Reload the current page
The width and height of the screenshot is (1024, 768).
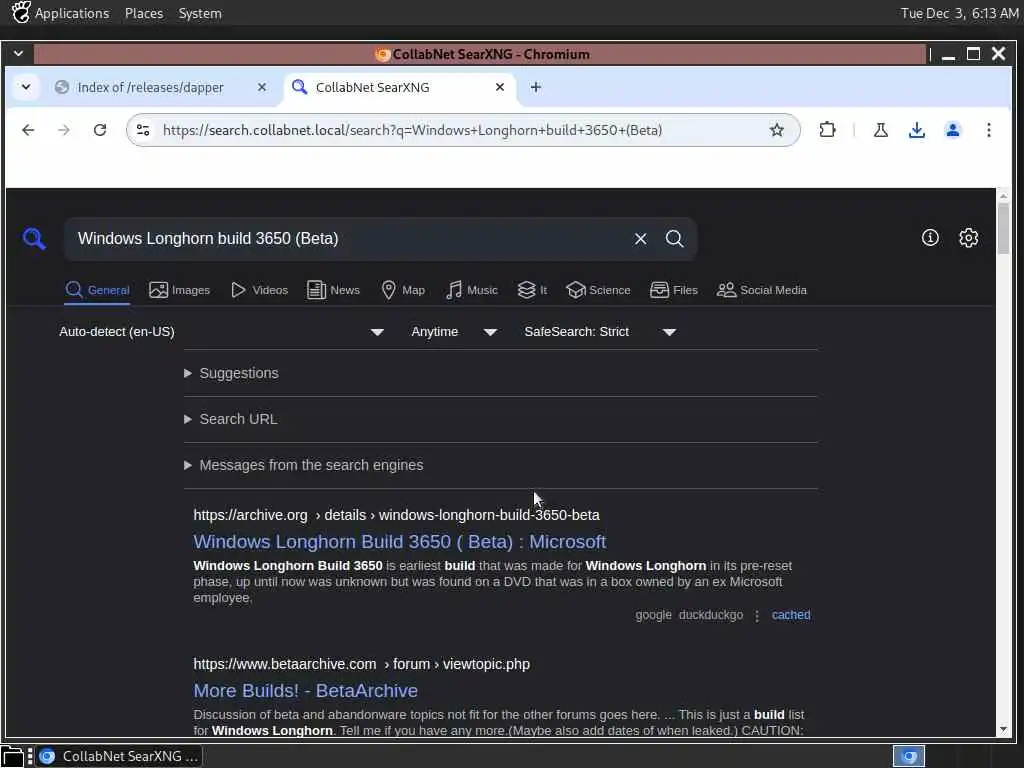pos(99,130)
